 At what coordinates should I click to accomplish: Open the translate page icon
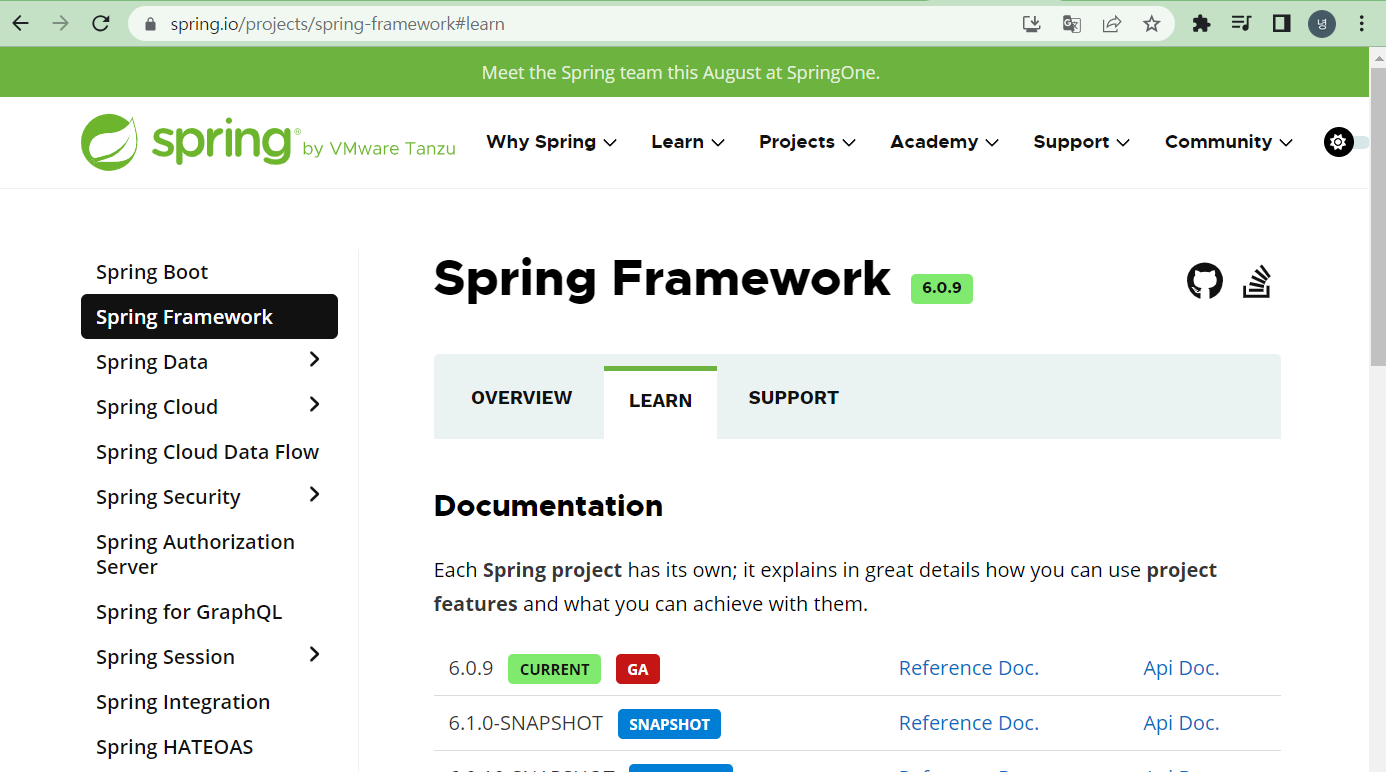pyautogui.click(x=1072, y=24)
